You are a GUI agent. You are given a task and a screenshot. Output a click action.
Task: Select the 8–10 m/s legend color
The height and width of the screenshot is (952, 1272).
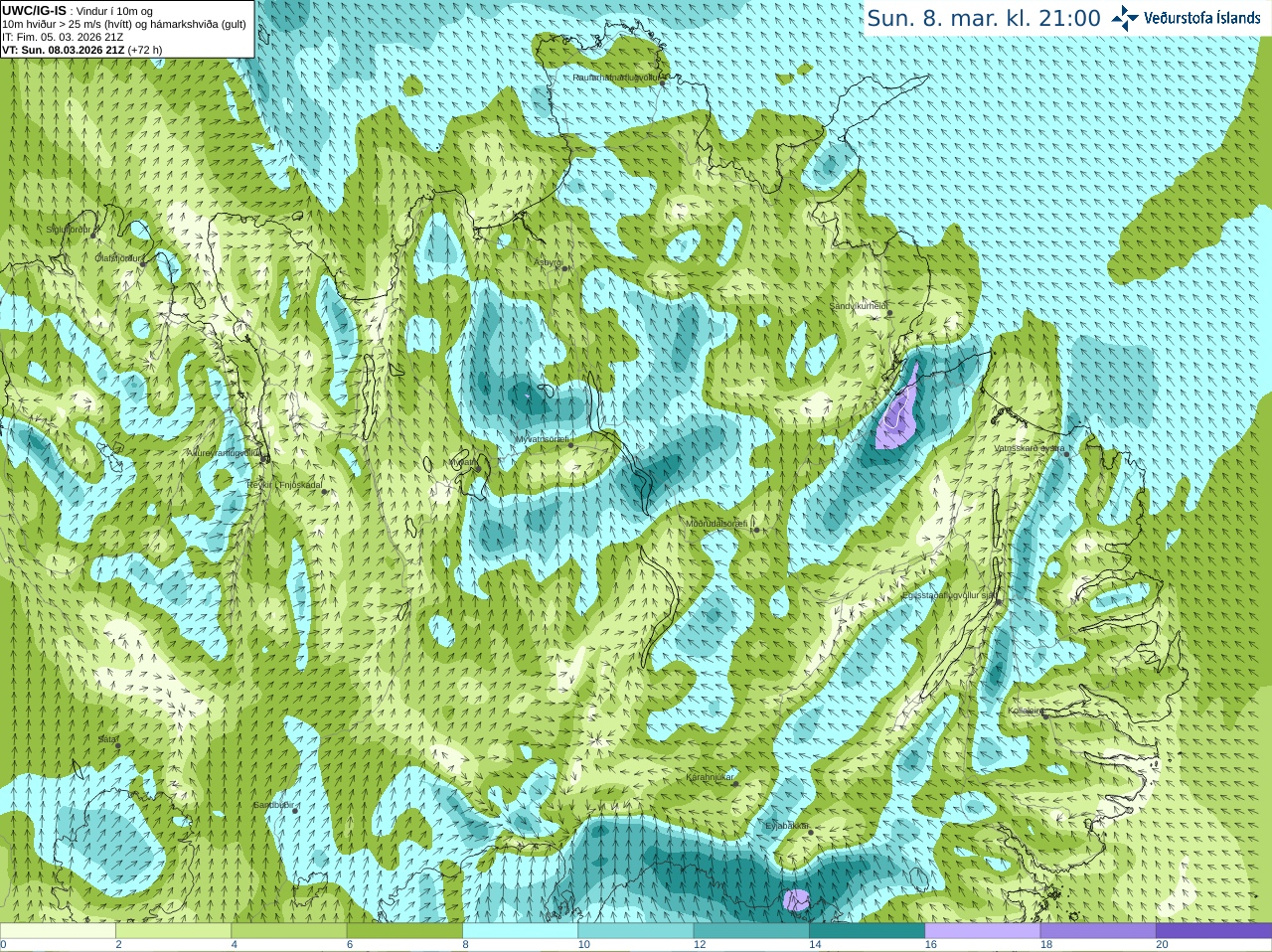(520, 930)
